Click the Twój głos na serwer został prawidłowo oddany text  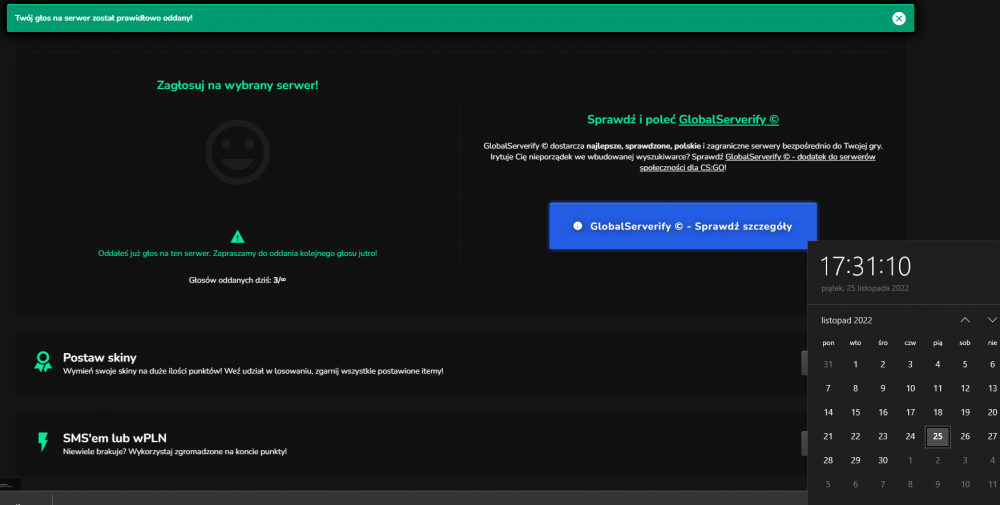(x=103, y=18)
